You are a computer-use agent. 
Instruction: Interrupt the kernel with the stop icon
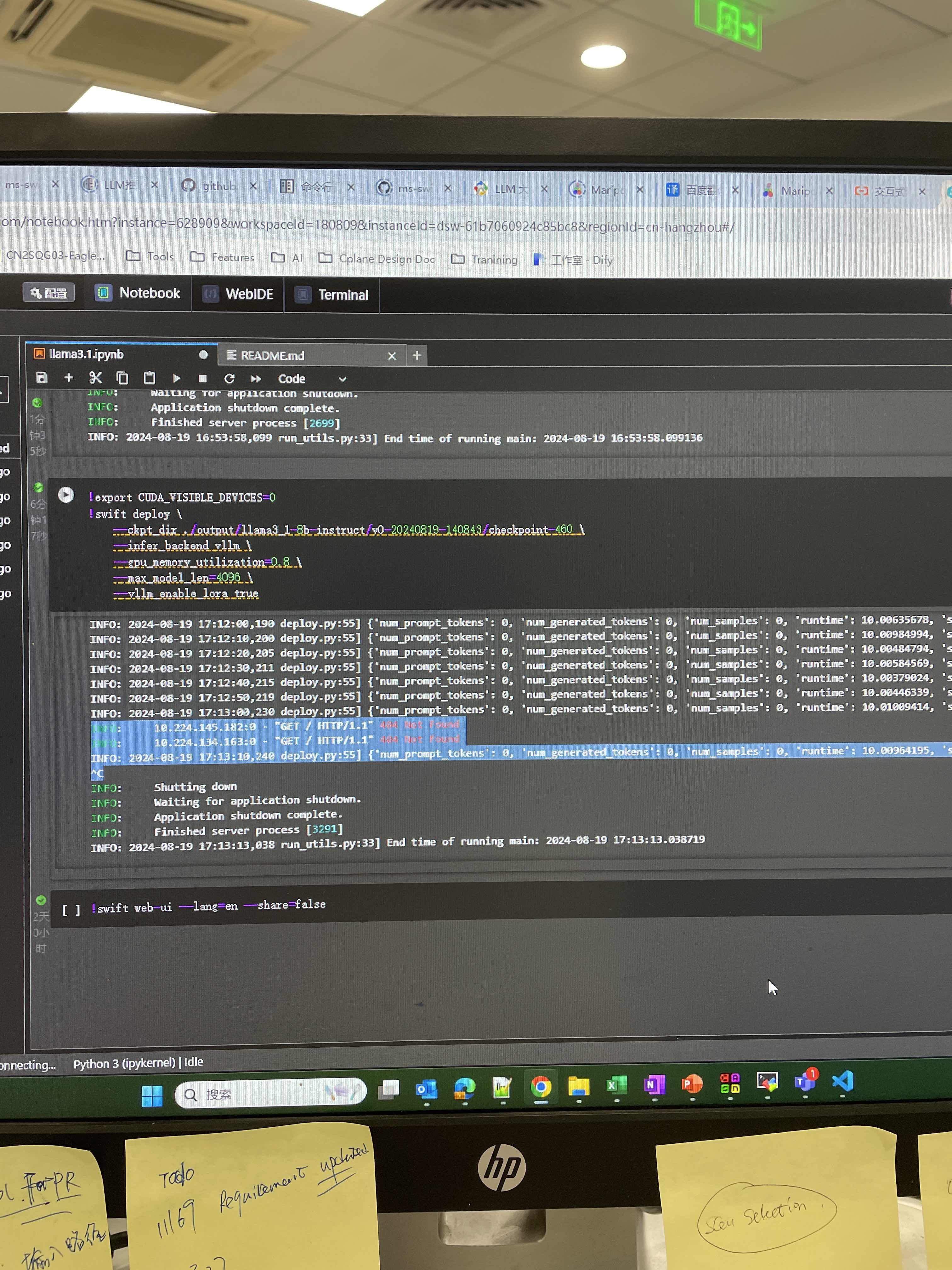click(202, 378)
